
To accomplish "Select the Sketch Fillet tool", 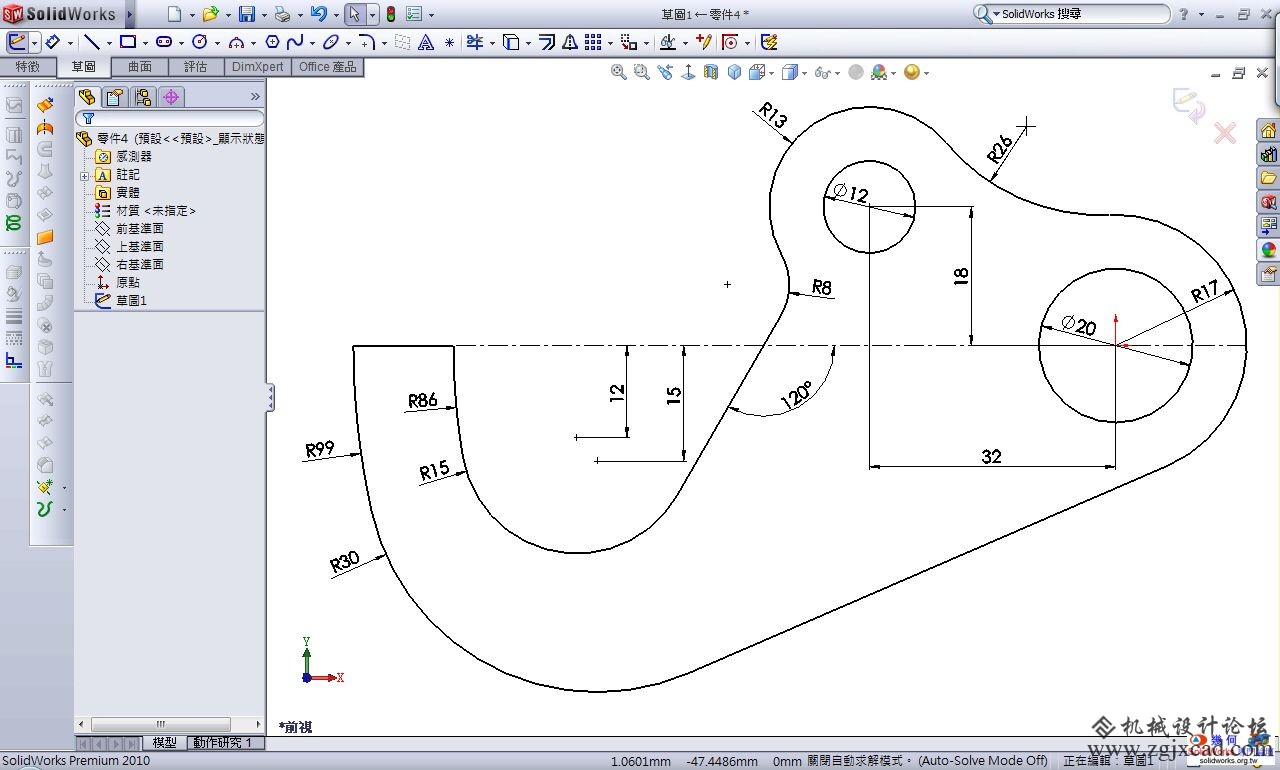I will point(367,42).
